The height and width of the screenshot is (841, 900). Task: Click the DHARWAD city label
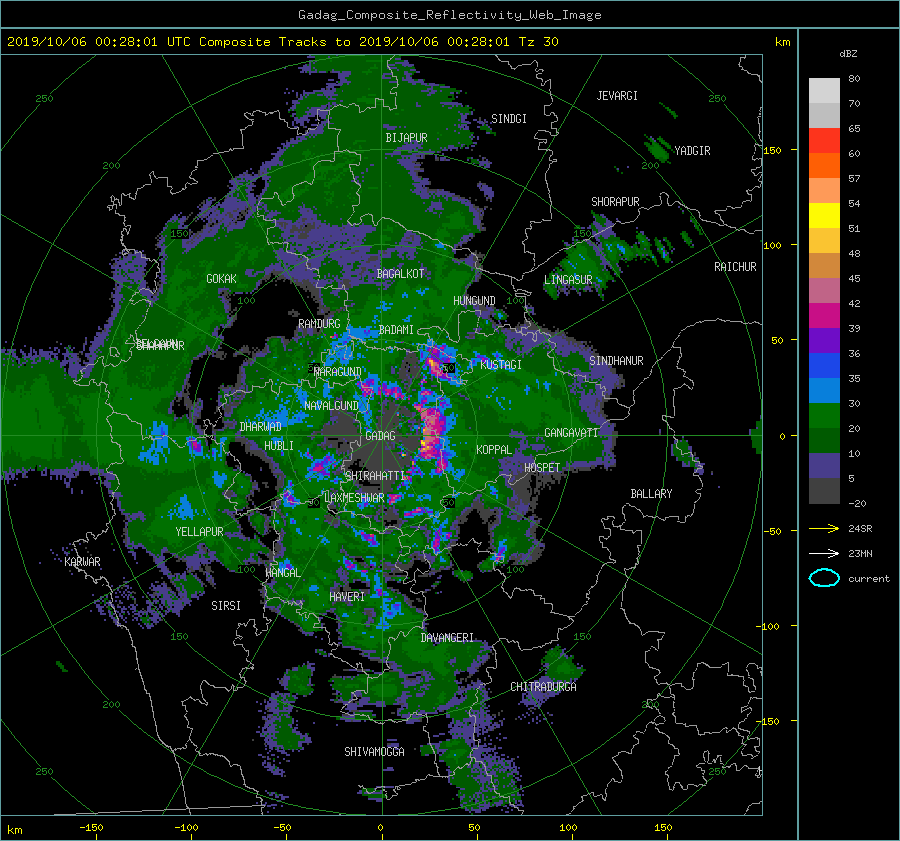[261, 427]
